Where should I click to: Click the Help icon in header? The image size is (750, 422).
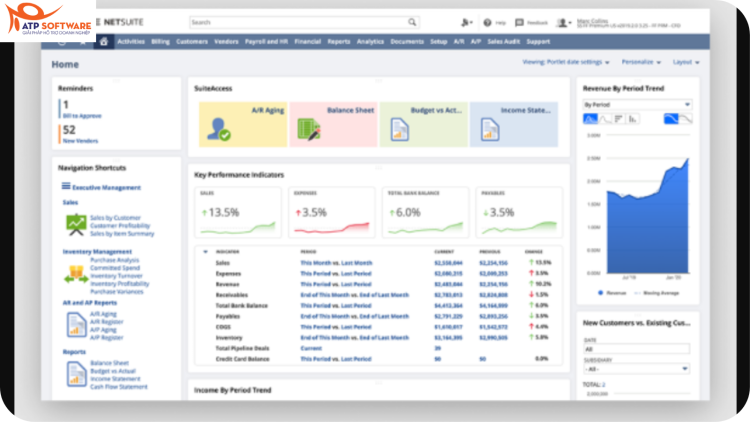(x=487, y=22)
